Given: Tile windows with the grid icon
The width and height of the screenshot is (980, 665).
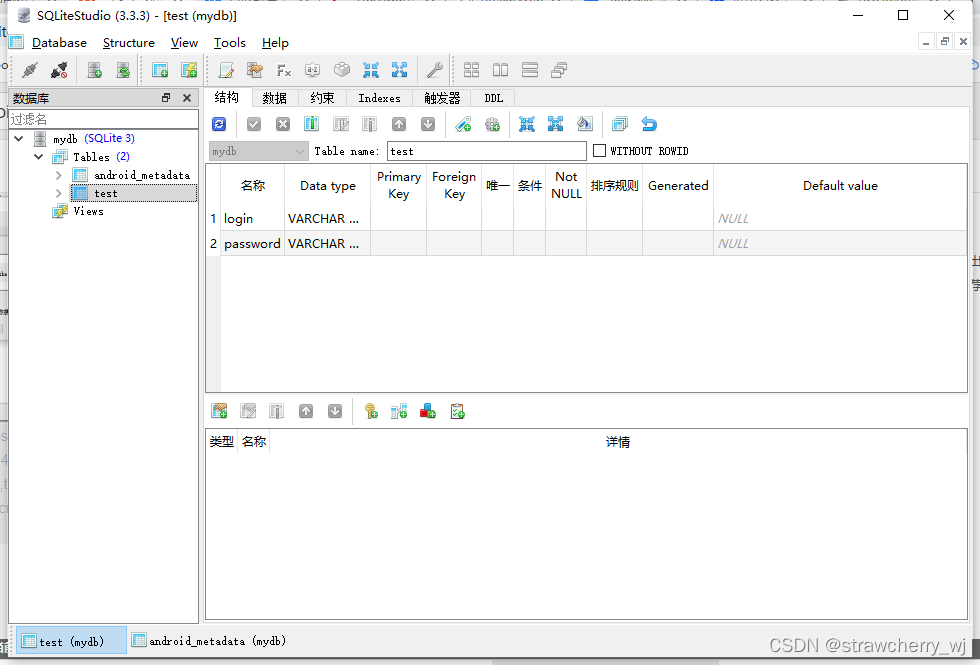Looking at the screenshot, I should [x=471, y=70].
